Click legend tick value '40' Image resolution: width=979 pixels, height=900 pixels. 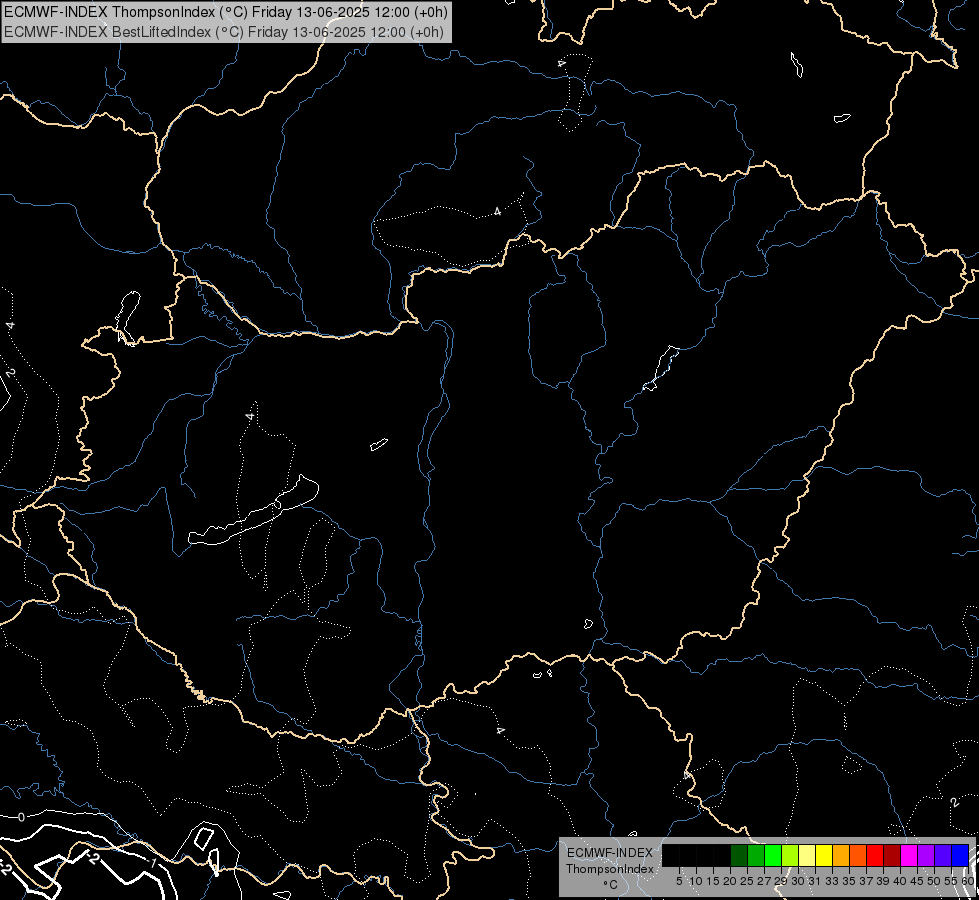(900, 881)
